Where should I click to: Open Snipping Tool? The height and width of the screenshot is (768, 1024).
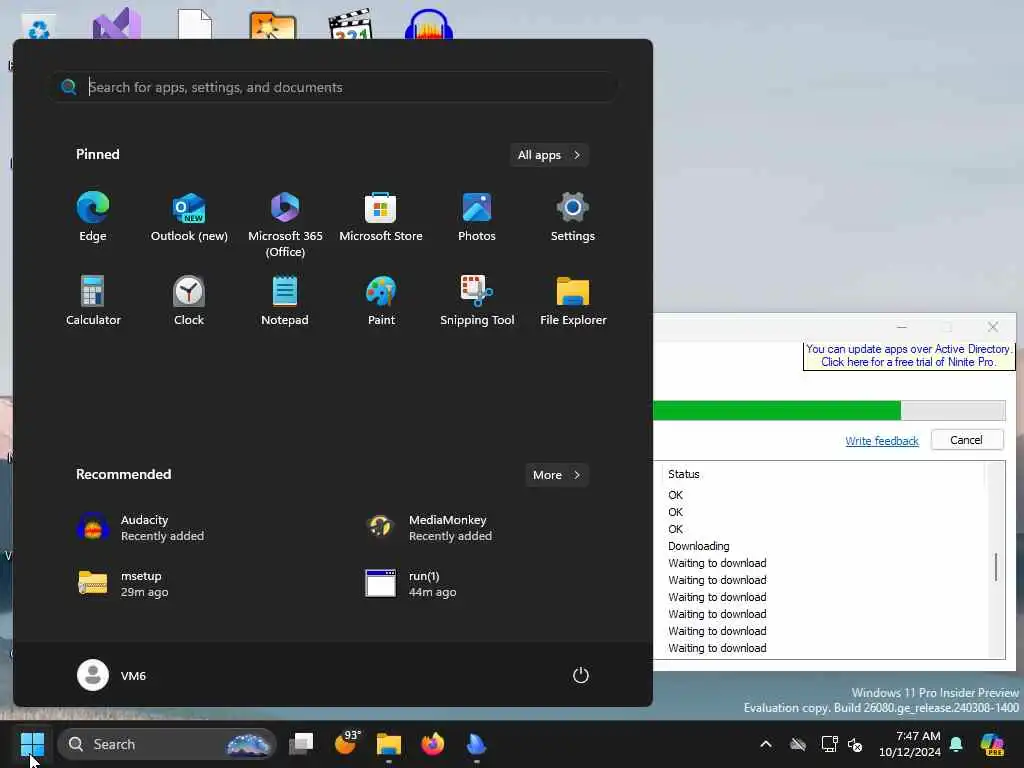[x=477, y=300]
